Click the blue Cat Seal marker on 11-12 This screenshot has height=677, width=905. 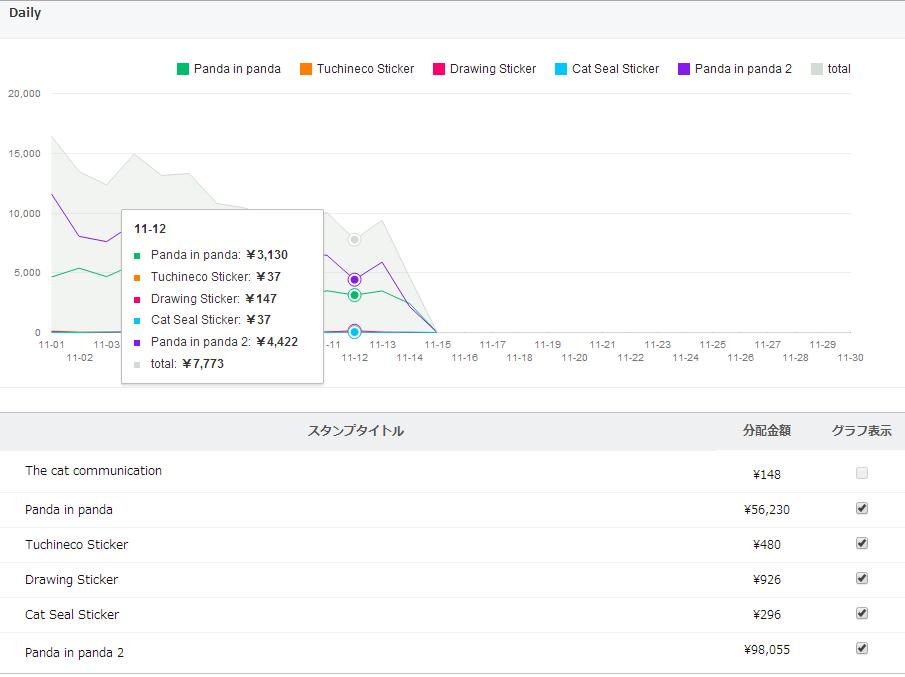pos(354,332)
